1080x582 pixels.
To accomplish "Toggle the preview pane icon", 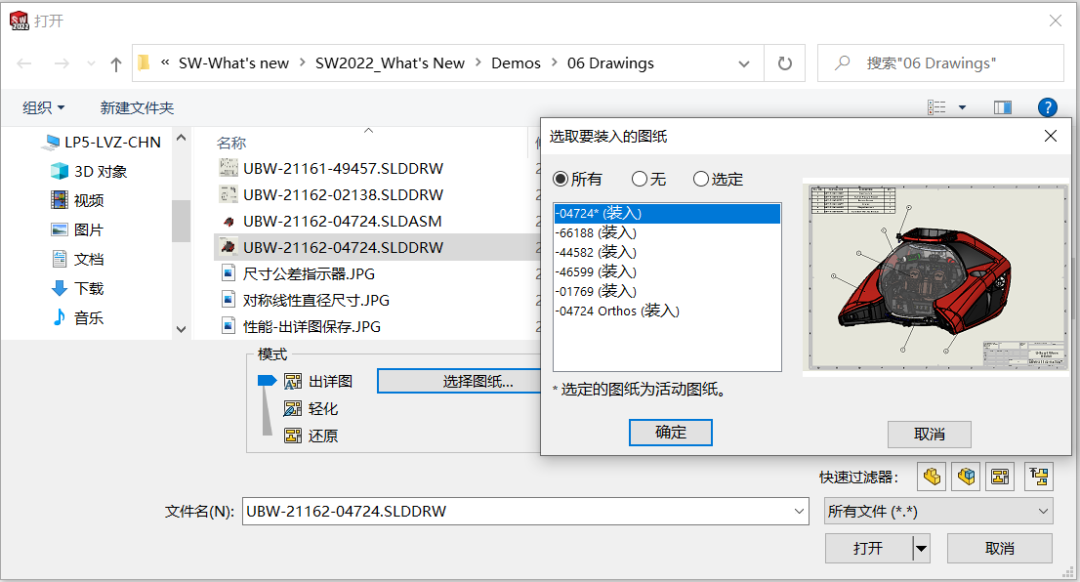I will 1002,107.
